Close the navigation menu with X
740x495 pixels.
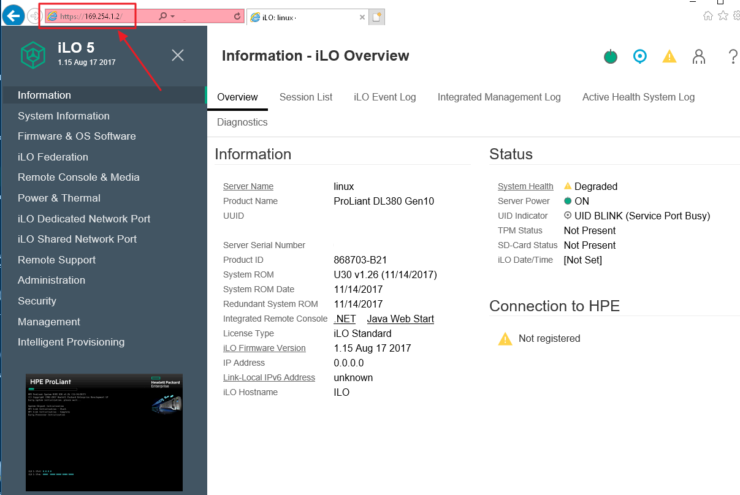(x=178, y=55)
